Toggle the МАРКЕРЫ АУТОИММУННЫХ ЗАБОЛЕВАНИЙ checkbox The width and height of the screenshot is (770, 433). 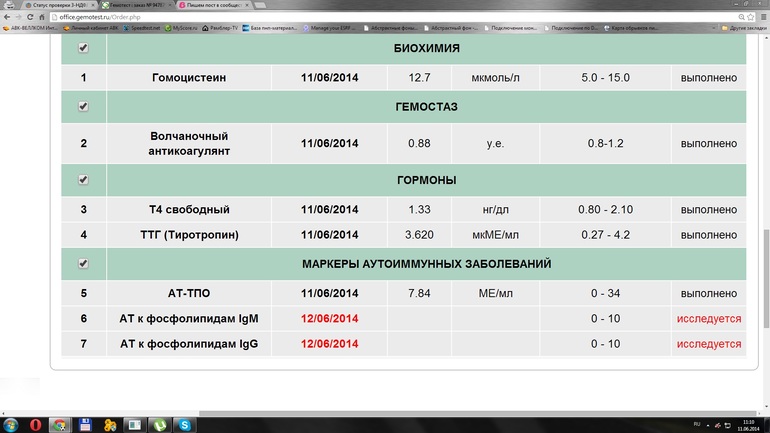pos(83,264)
